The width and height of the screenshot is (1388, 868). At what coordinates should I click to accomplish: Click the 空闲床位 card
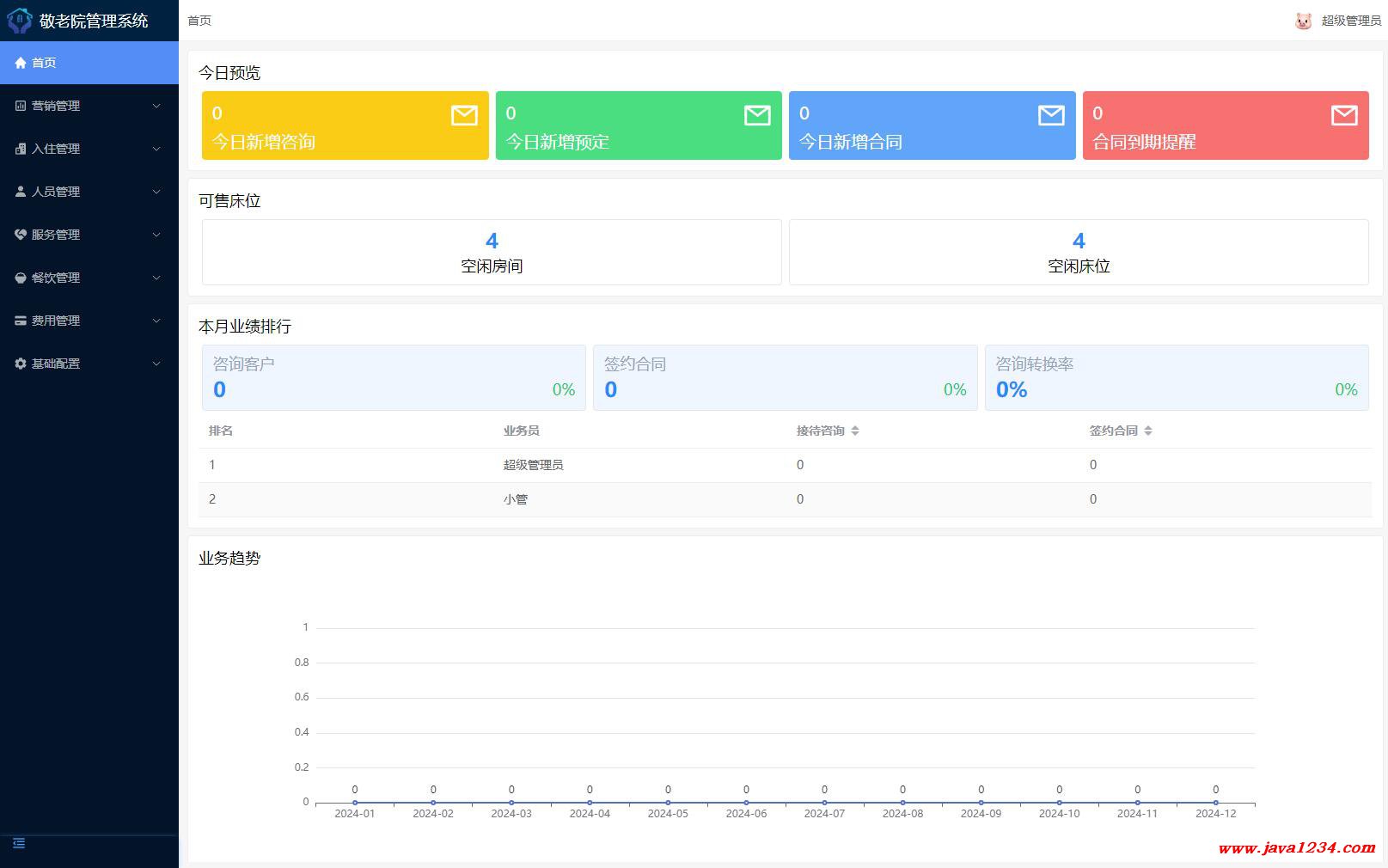[x=1079, y=252]
